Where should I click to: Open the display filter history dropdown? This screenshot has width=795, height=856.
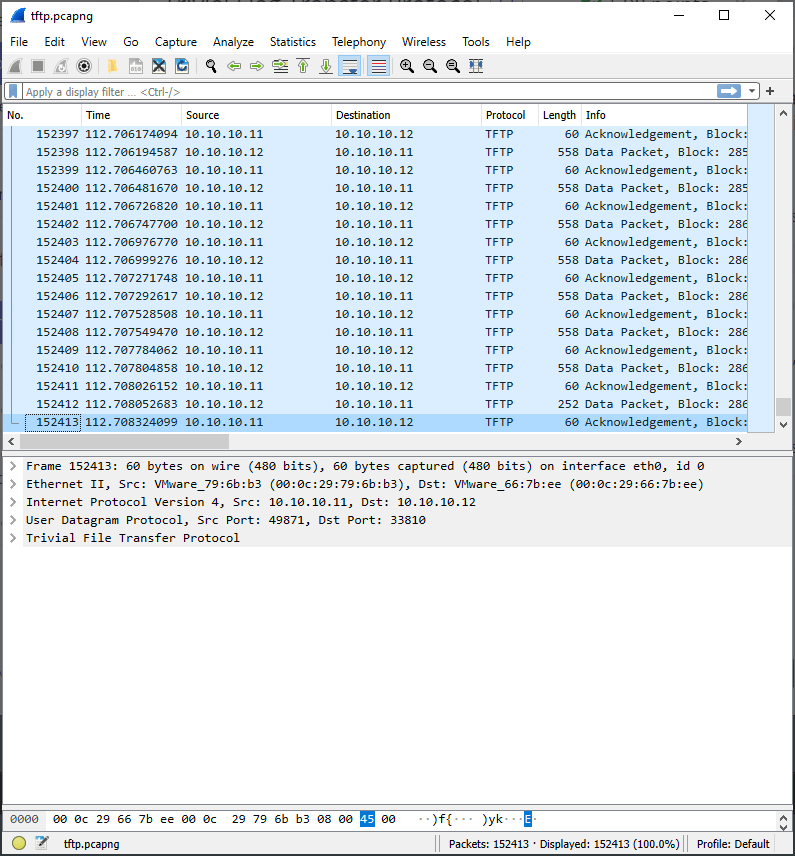(x=752, y=91)
